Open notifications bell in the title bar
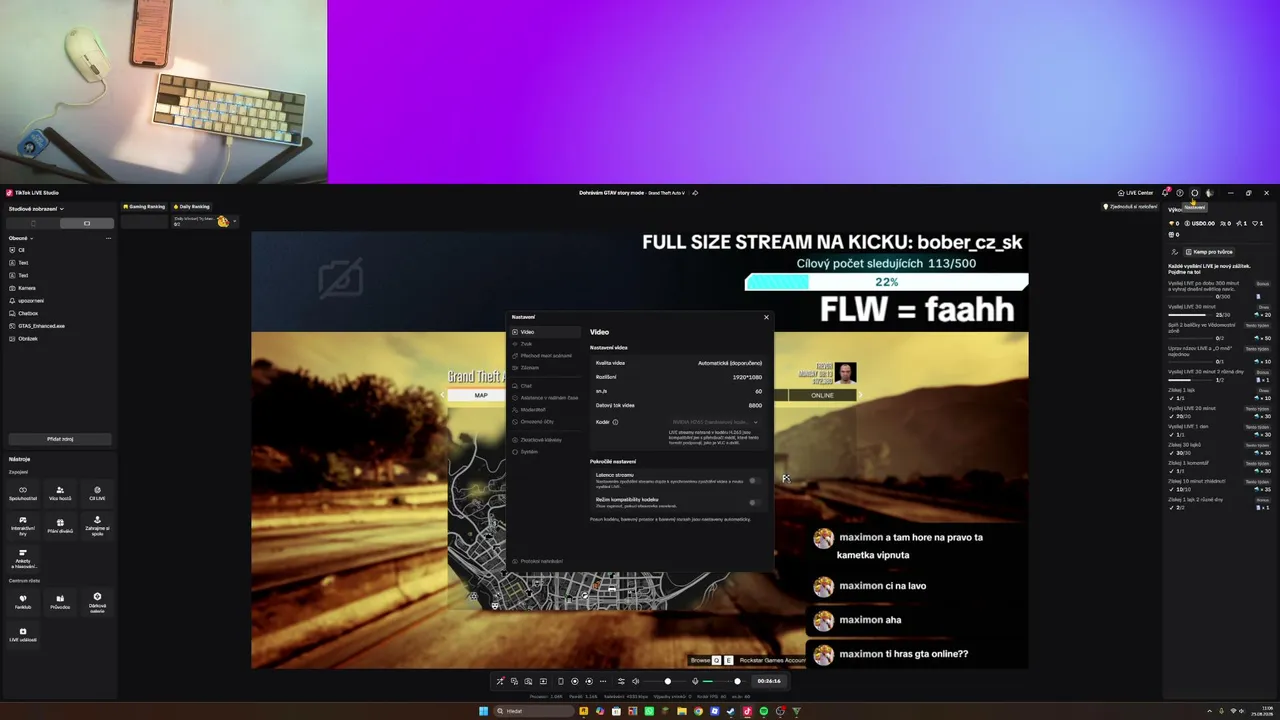The width and height of the screenshot is (1280, 720). [1165, 193]
